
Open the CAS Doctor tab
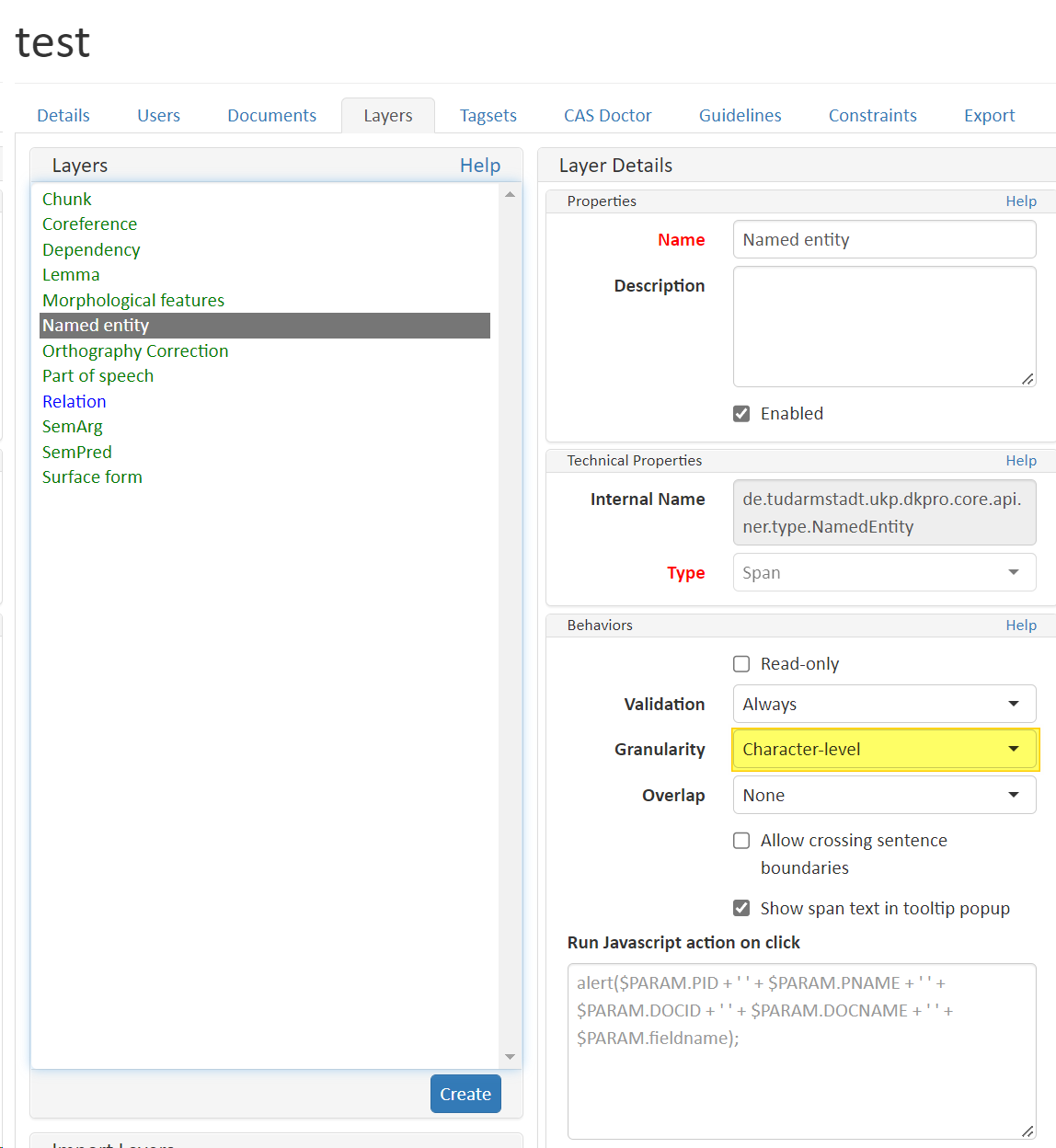pos(607,115)
